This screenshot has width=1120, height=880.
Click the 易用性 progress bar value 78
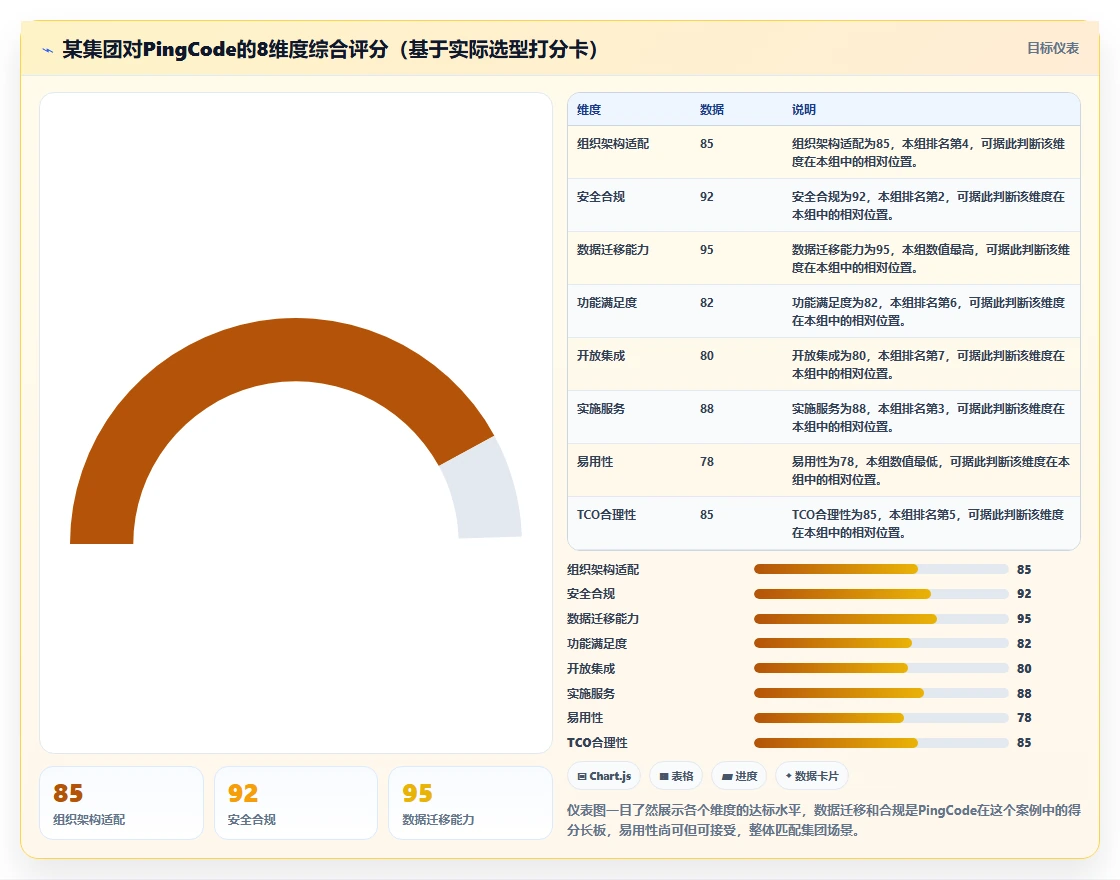[1024, 718]
